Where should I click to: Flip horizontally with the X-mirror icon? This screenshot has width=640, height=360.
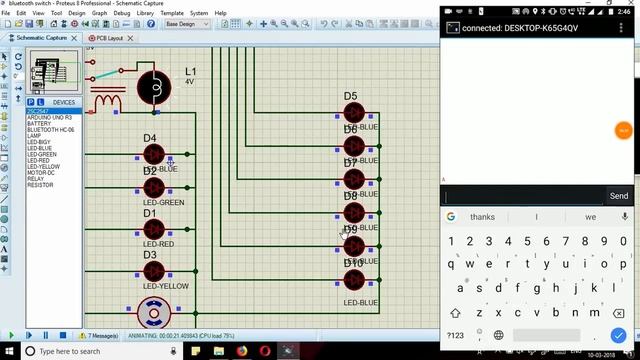18,88
